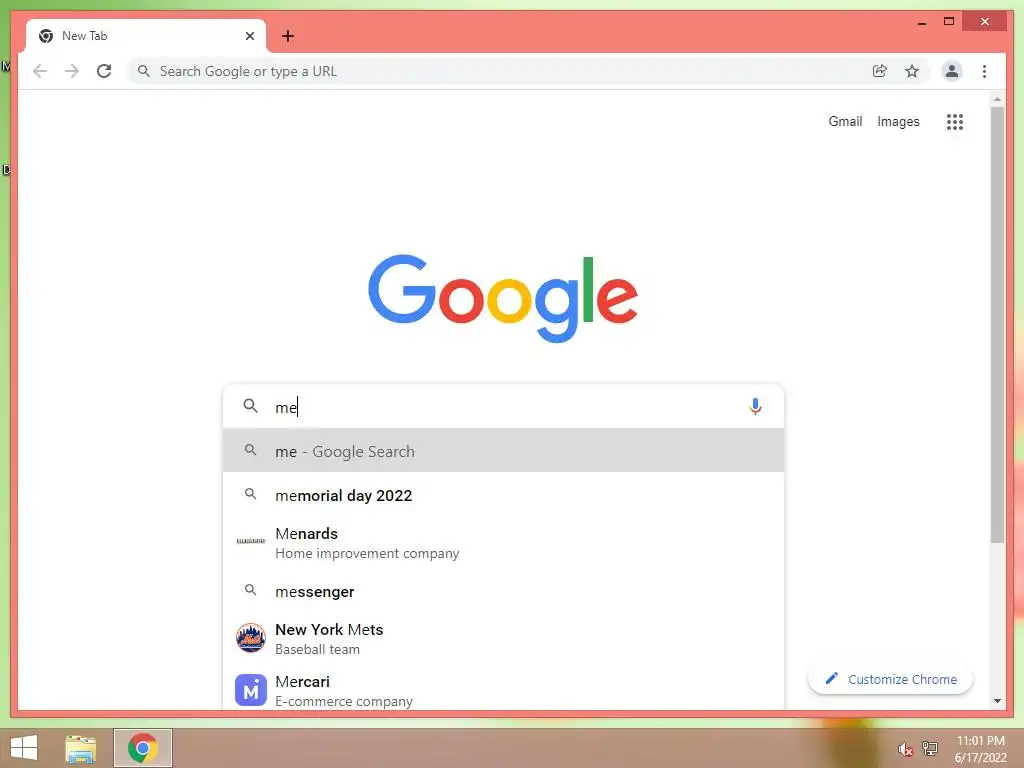Choose 'memorial day 2022' suggestion
The height and width of the screenshot is (768, 1024).
click(503, 495)
